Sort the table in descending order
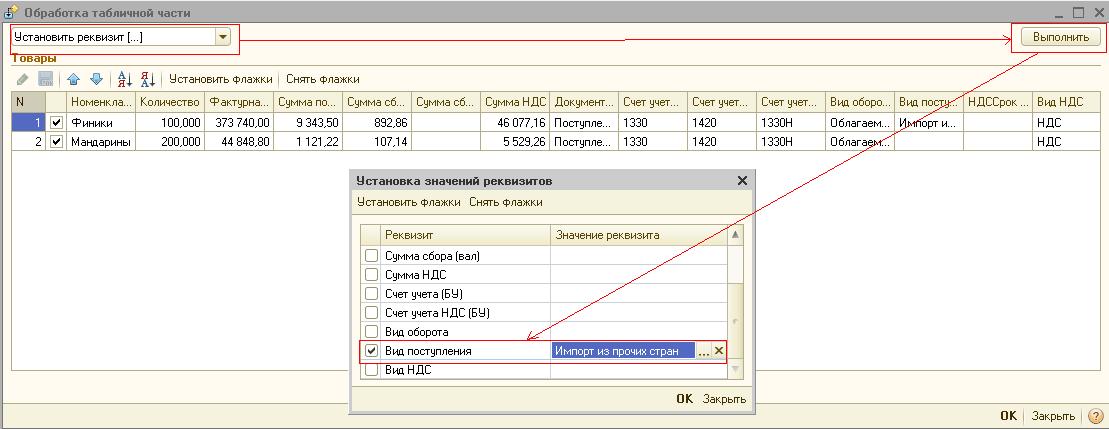 [148, 79]
